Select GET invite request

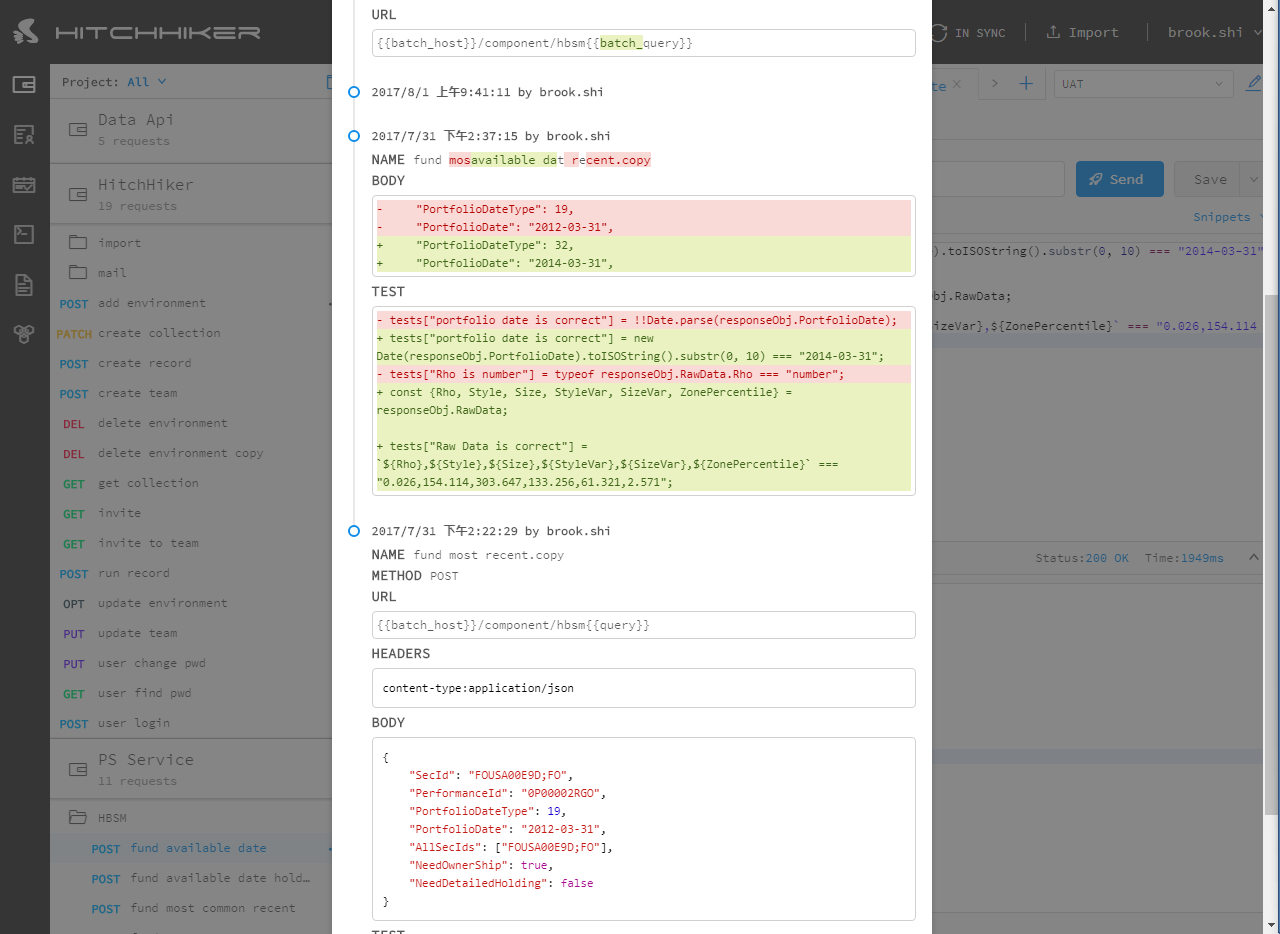(x=190, y=513)
